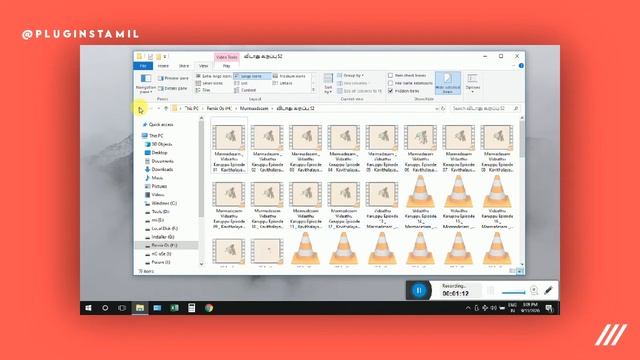Open Quick access in navigation pane

pyautogui.click(x=158, y=124)
